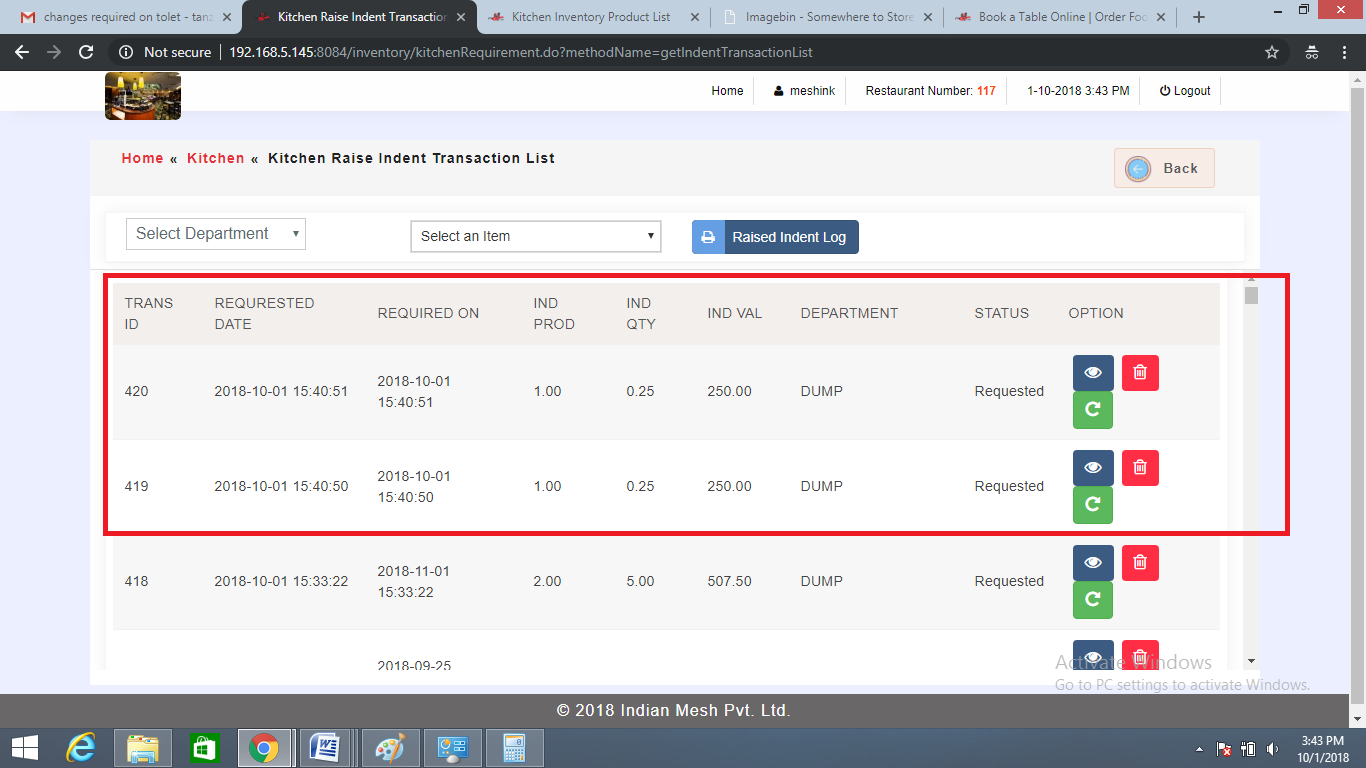Viewport: 1366px width, 768px height.
Task: Click green refresh icon for transaction 418
Action: pos(1093,600)
